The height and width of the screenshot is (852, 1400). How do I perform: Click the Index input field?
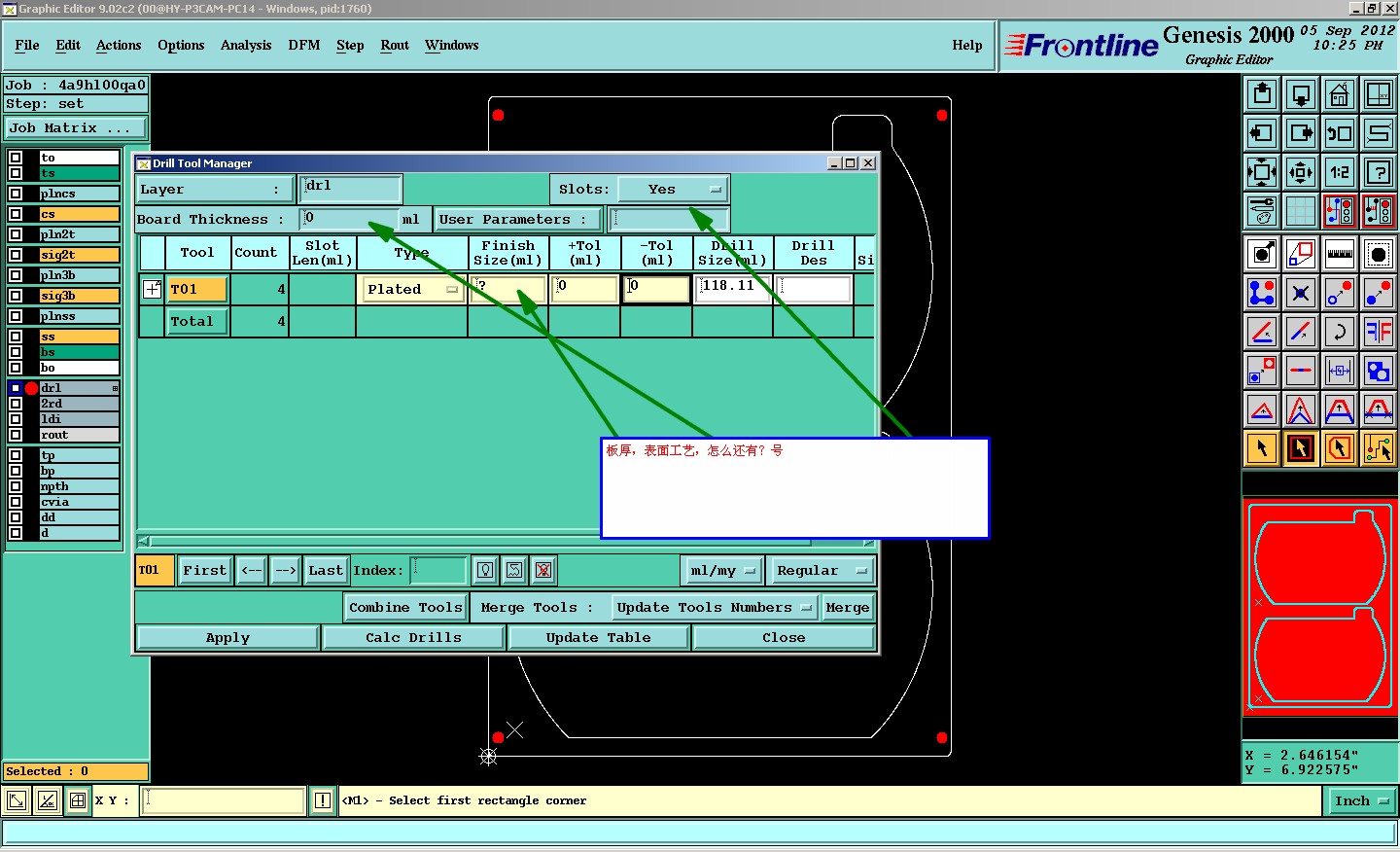[438, 571]
